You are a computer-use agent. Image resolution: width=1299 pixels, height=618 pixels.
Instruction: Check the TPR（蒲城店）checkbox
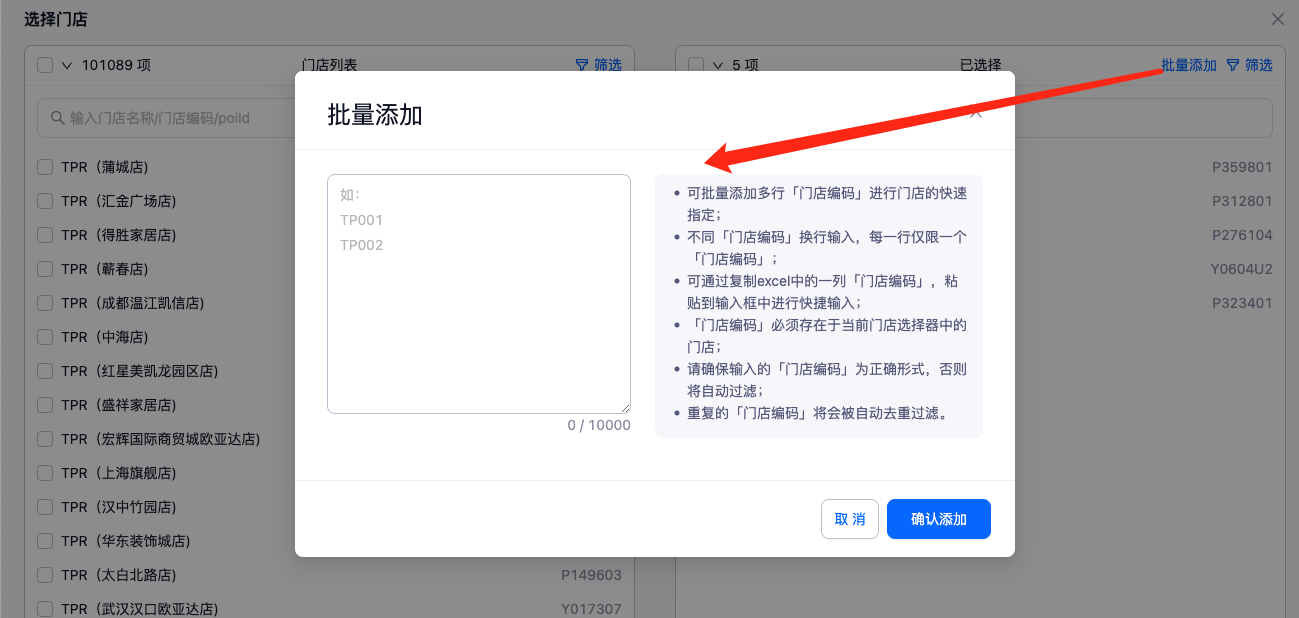point(45,167)
